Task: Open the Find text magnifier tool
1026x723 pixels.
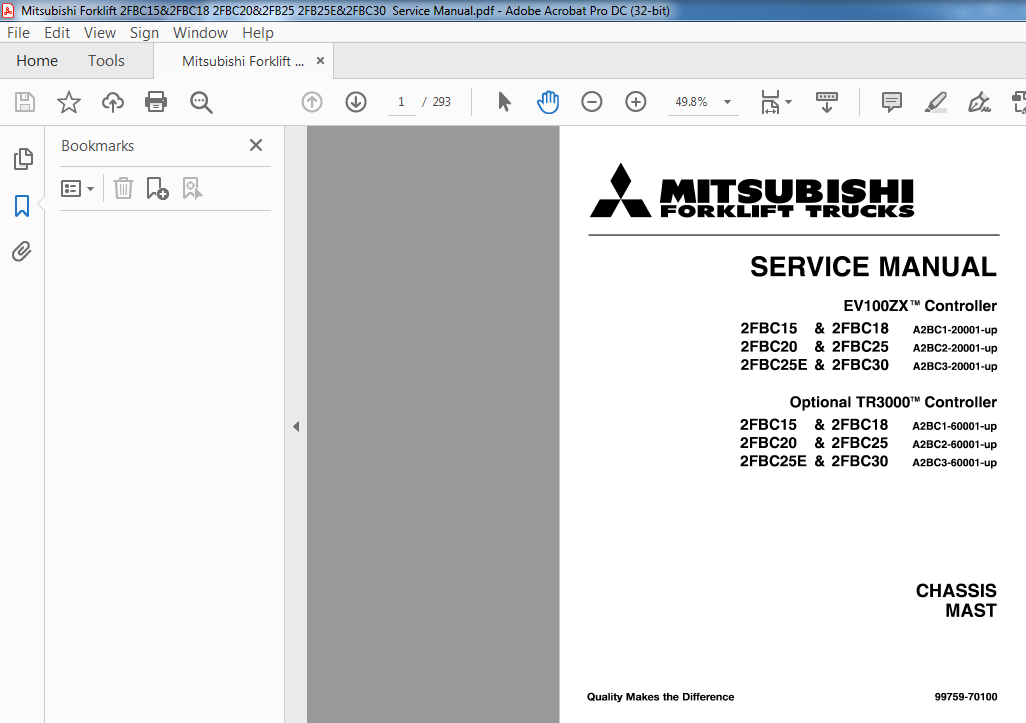Action: coord(201,102)
